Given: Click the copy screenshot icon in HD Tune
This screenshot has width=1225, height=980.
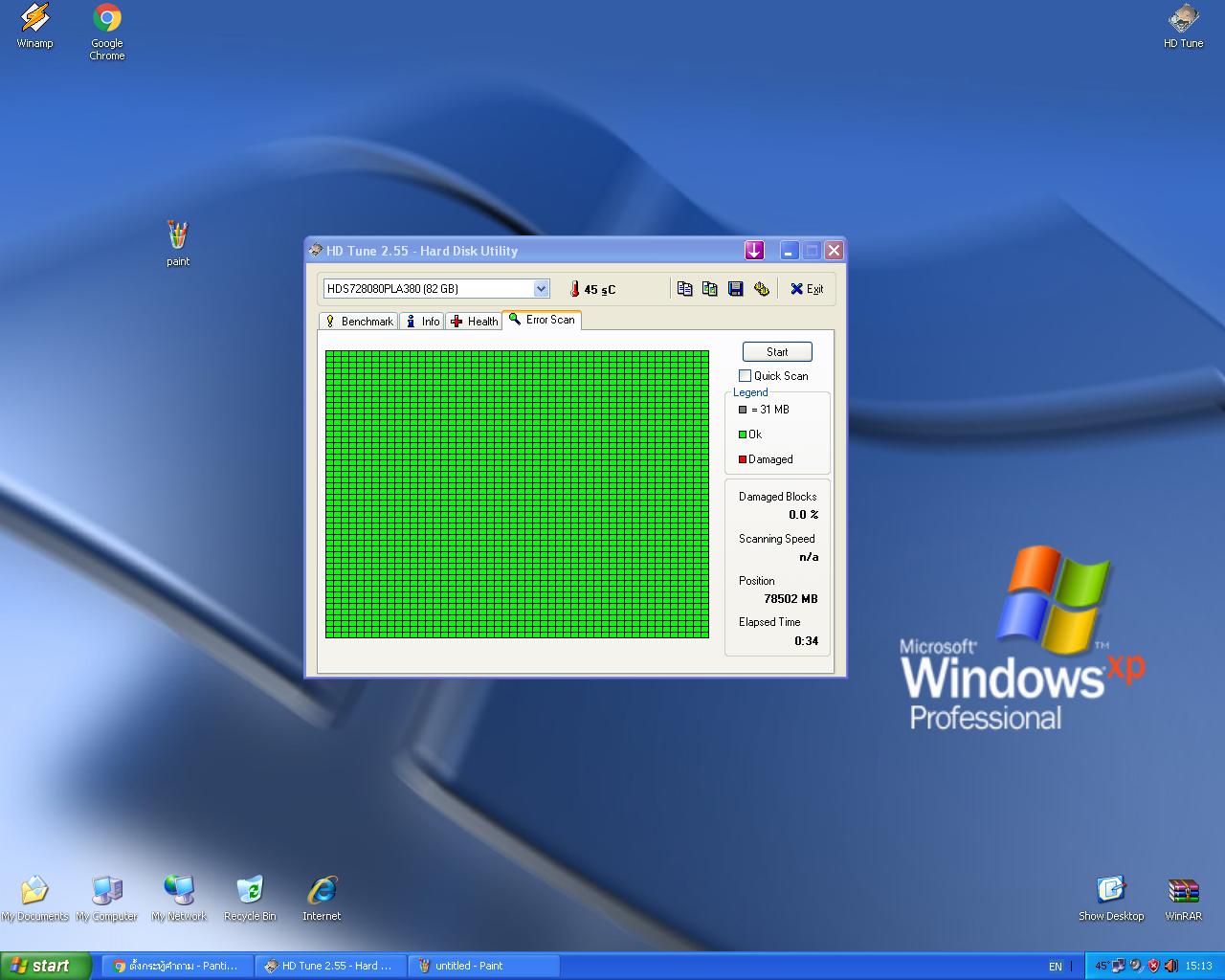Looking at the screenshot, I should pyautogui.click(x=709, y=289).
